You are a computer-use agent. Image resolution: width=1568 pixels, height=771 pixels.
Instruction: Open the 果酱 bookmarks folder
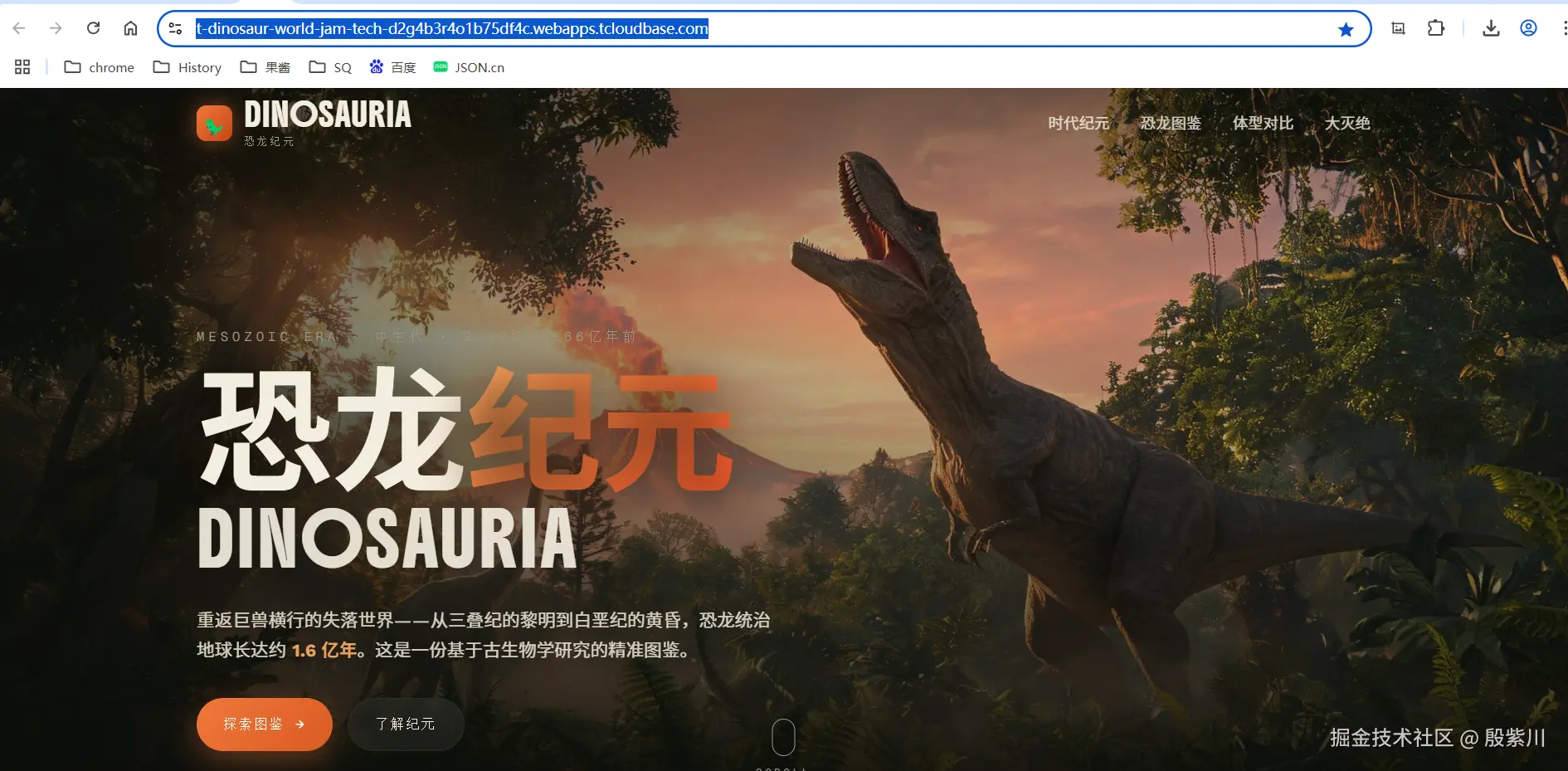(265, 67)
